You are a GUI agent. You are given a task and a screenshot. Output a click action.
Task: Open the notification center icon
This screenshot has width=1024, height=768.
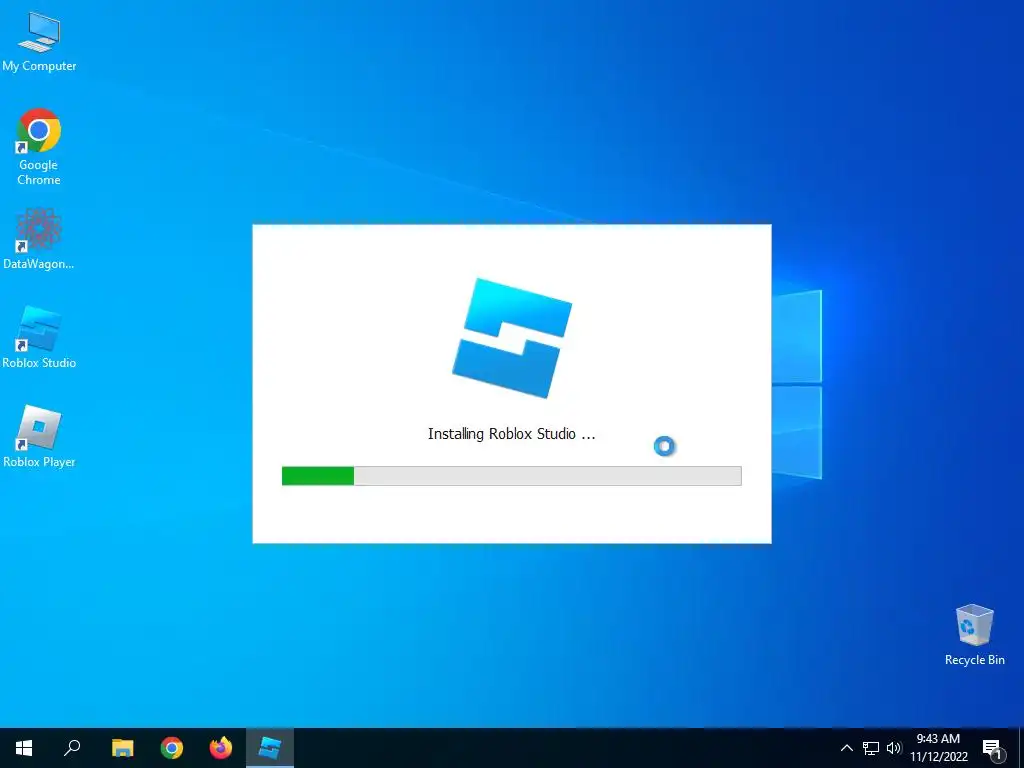[x=992, y=748]
